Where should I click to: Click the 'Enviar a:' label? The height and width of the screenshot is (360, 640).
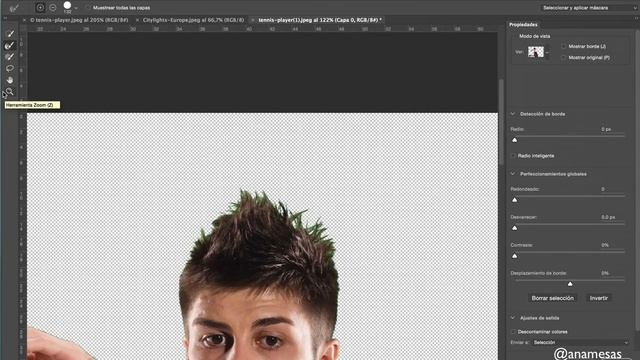point(519,342)
